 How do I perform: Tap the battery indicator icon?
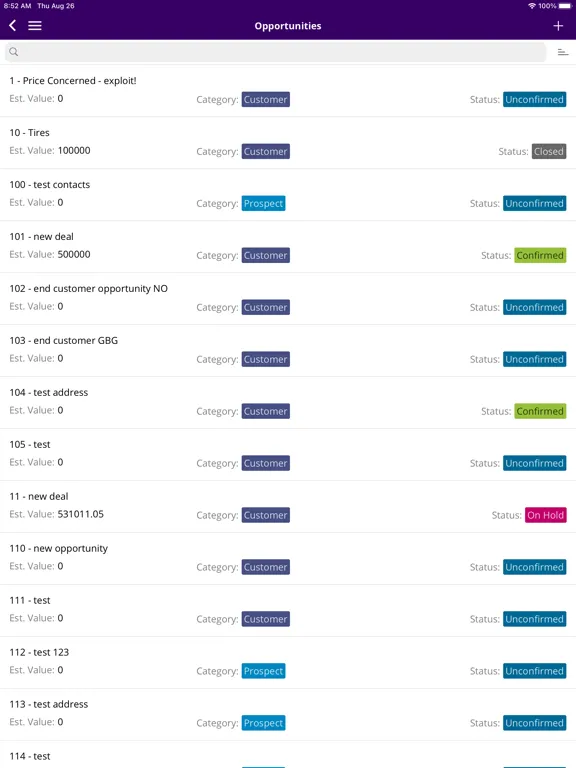click(565, 6)
